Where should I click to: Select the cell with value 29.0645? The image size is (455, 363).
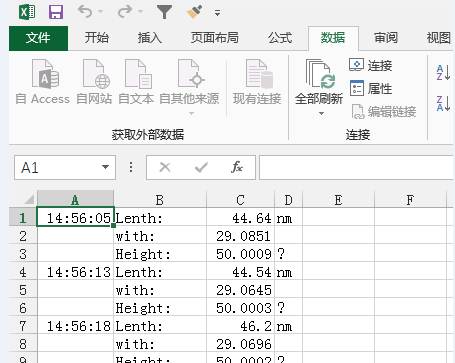240,290
